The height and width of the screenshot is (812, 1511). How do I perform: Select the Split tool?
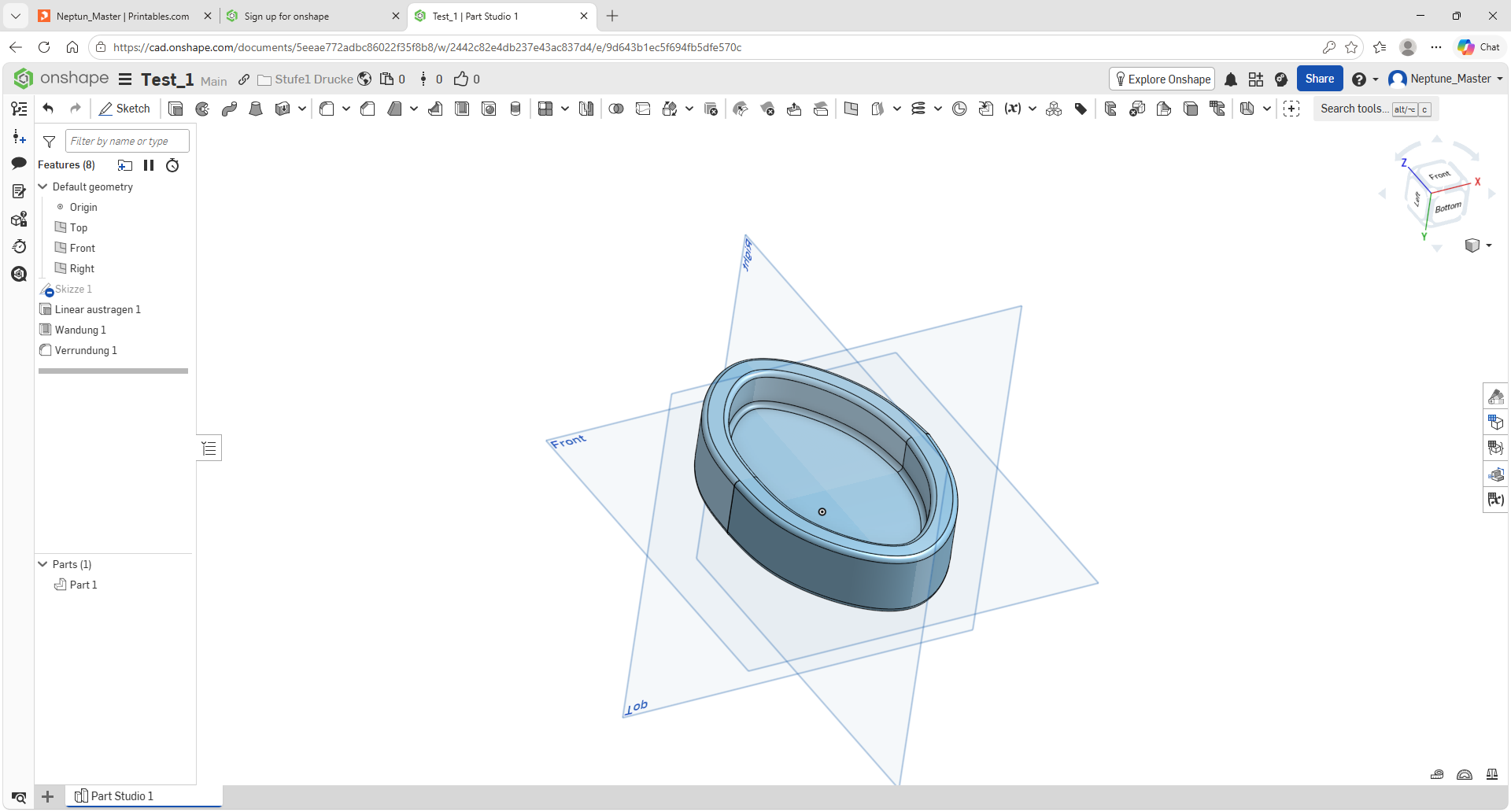[x=643, y=109]
